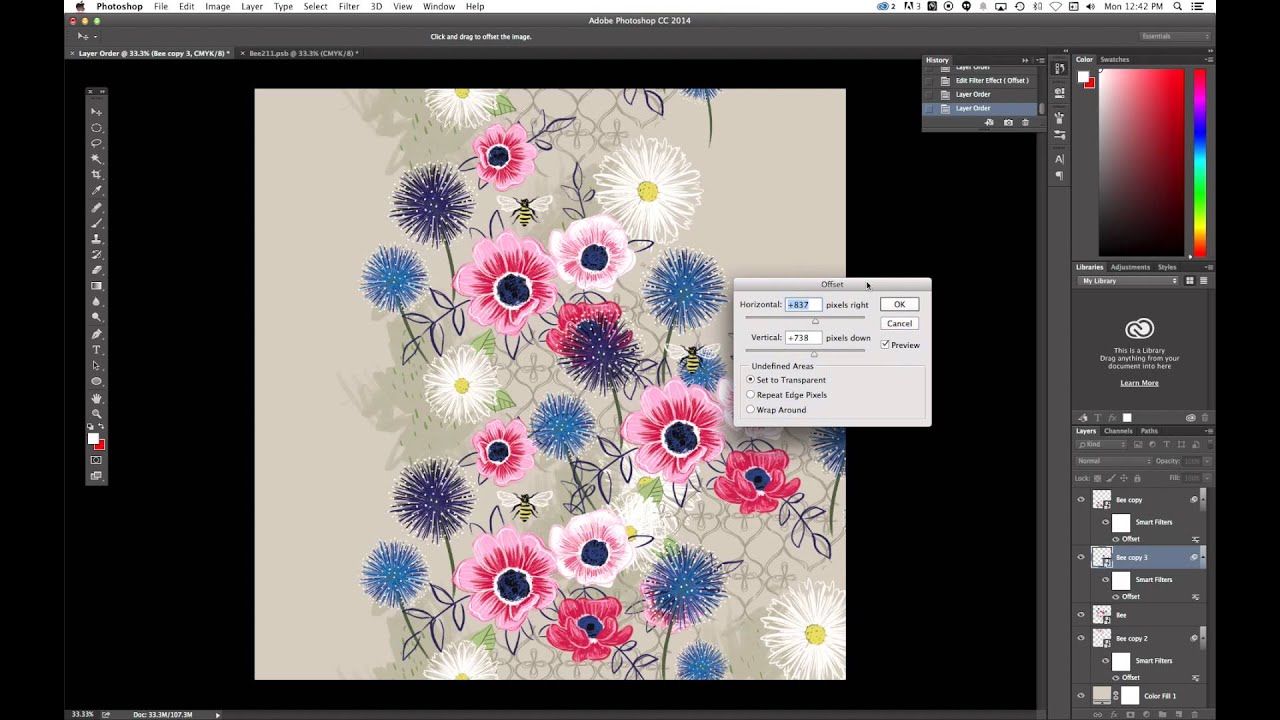Select the Pen tool
Image resolution: width=1280 pixels, height=720 pixels.
(x=97, y=334)
